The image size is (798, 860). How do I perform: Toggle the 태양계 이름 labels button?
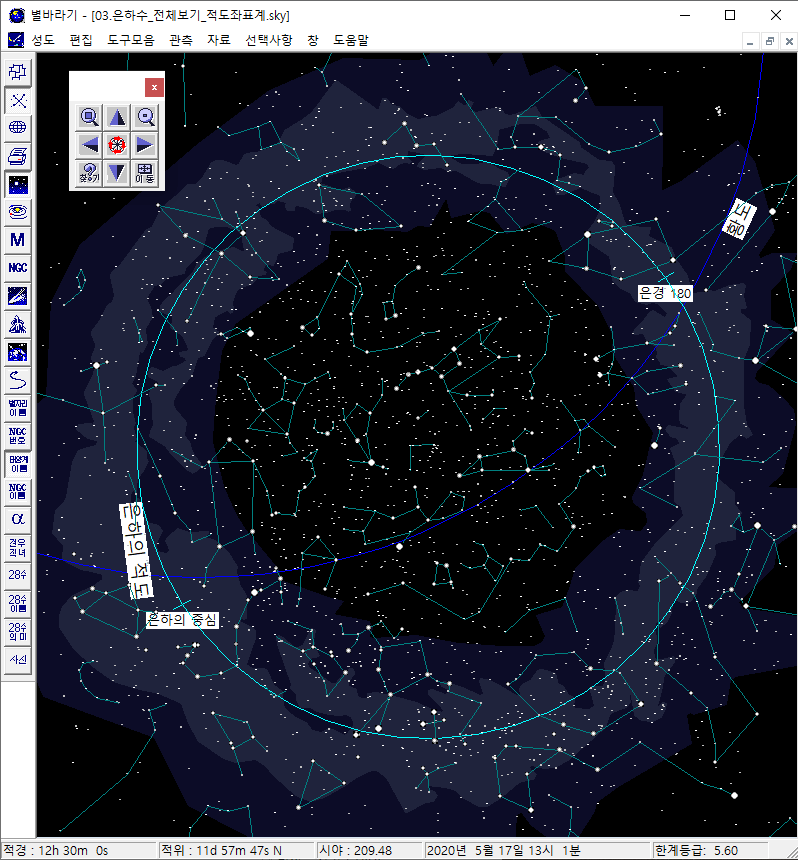click(x=18, y=464)
